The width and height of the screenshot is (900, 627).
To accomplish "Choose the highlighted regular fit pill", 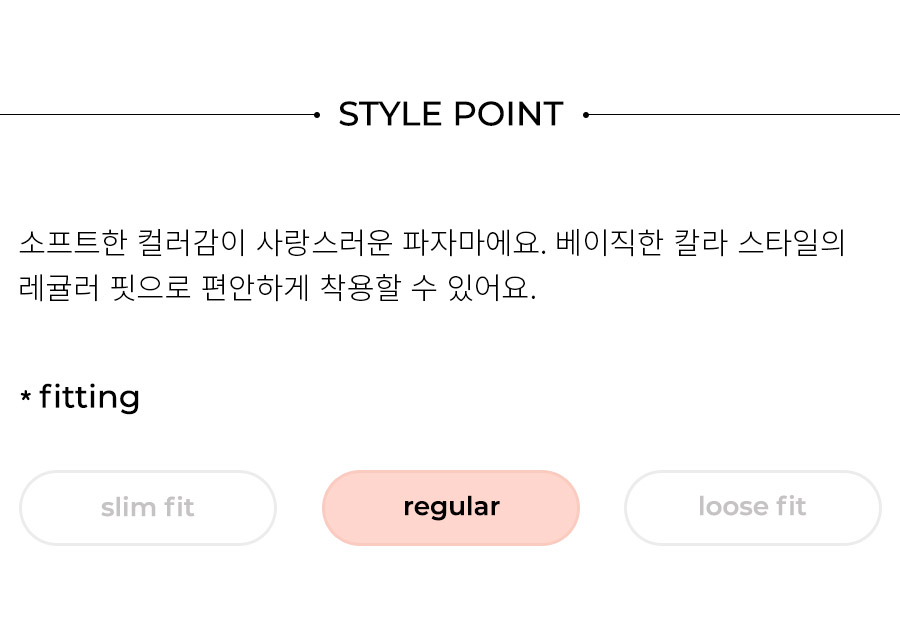I will 451,508.
